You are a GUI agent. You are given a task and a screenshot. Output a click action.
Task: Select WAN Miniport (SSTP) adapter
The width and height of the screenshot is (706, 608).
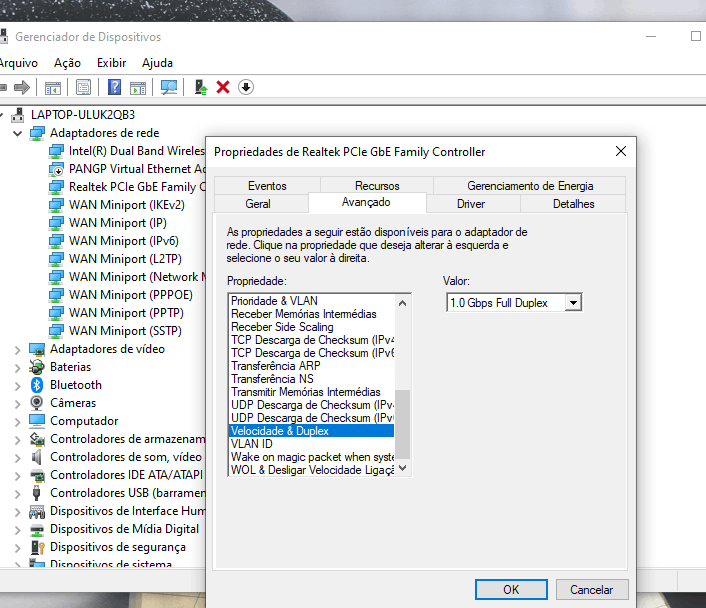tap(125, 331)
